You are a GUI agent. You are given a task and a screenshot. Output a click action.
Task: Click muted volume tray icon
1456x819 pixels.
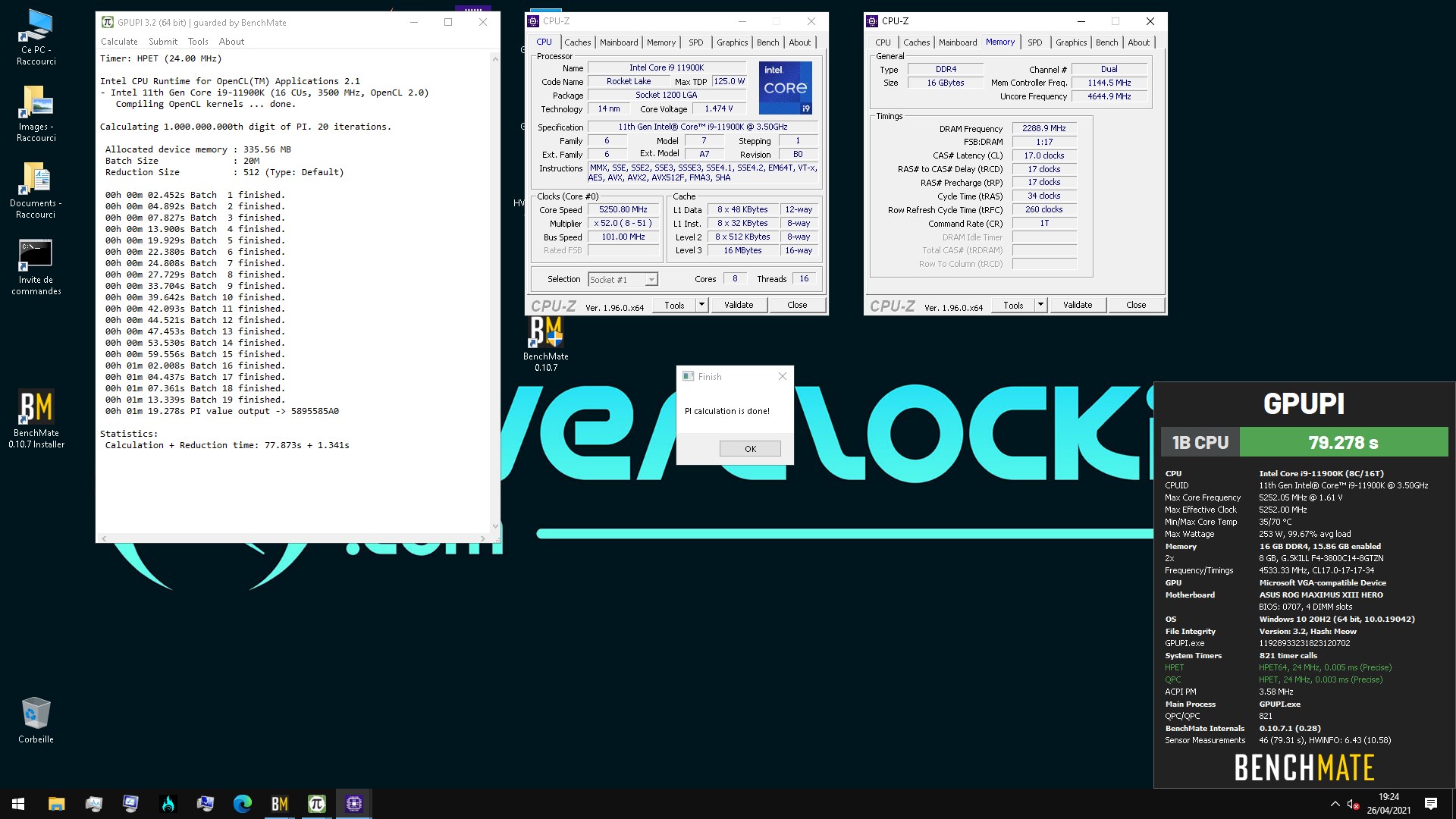[1353, 804]
